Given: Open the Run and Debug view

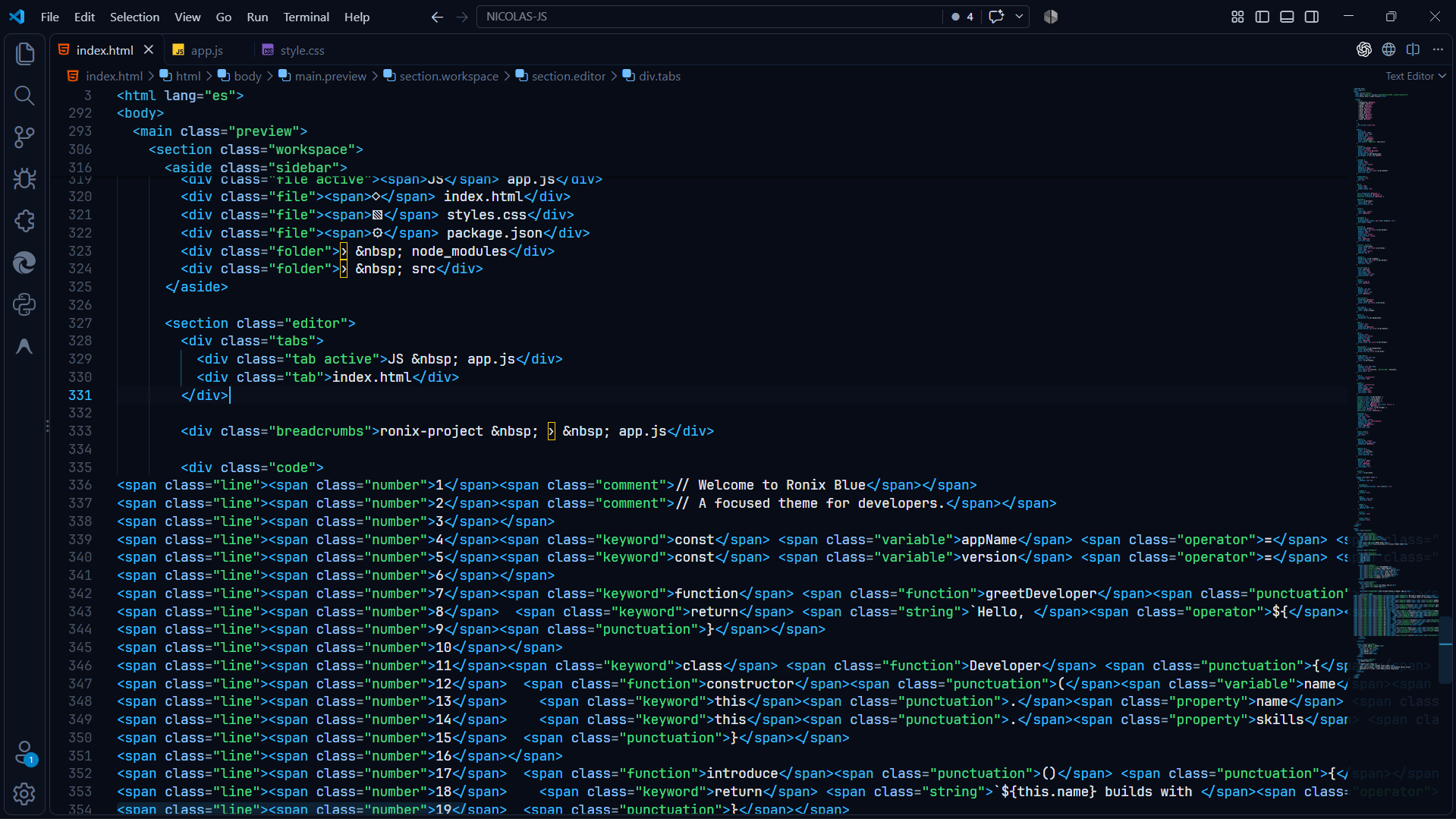Looking at the screenshot, I should [x=24, y=179].
